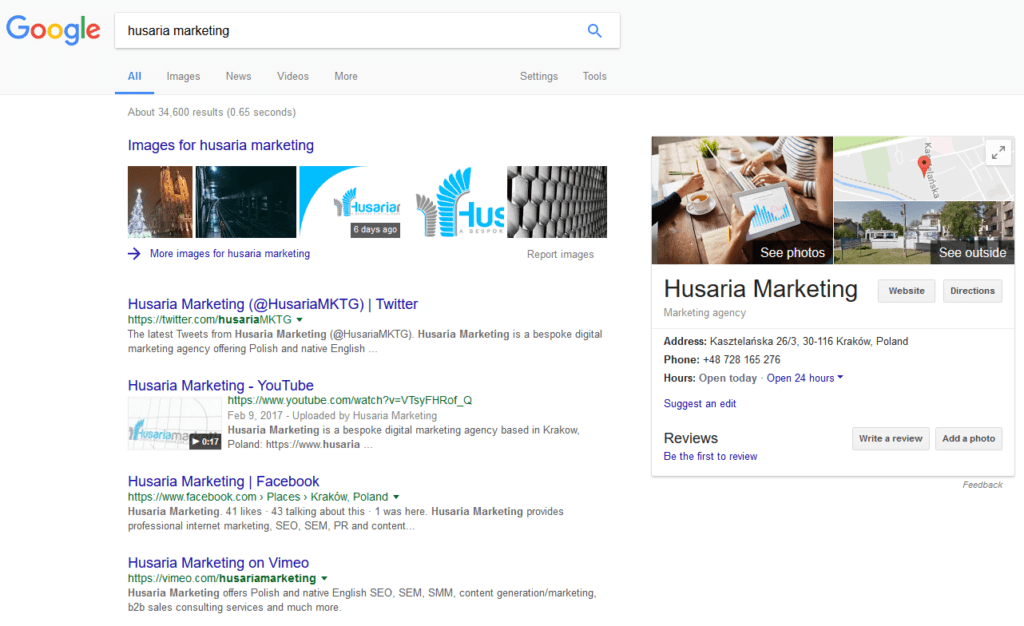Image resolution: width=1024 pixels, height=626 pixels.
Task: Click Be the first to review
Action: tap(711, 456)
